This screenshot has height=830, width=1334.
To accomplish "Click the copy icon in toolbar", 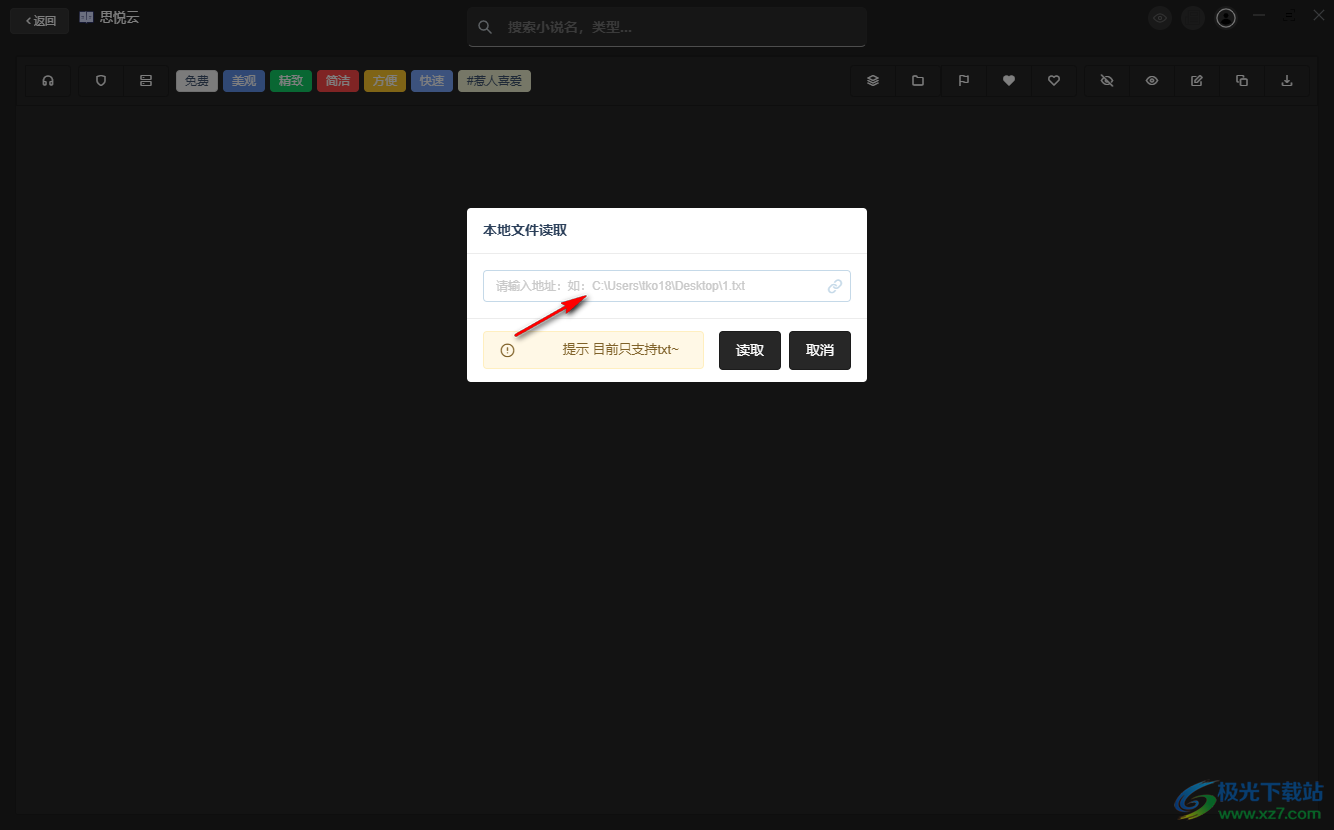I will (x=1242, y=81).
